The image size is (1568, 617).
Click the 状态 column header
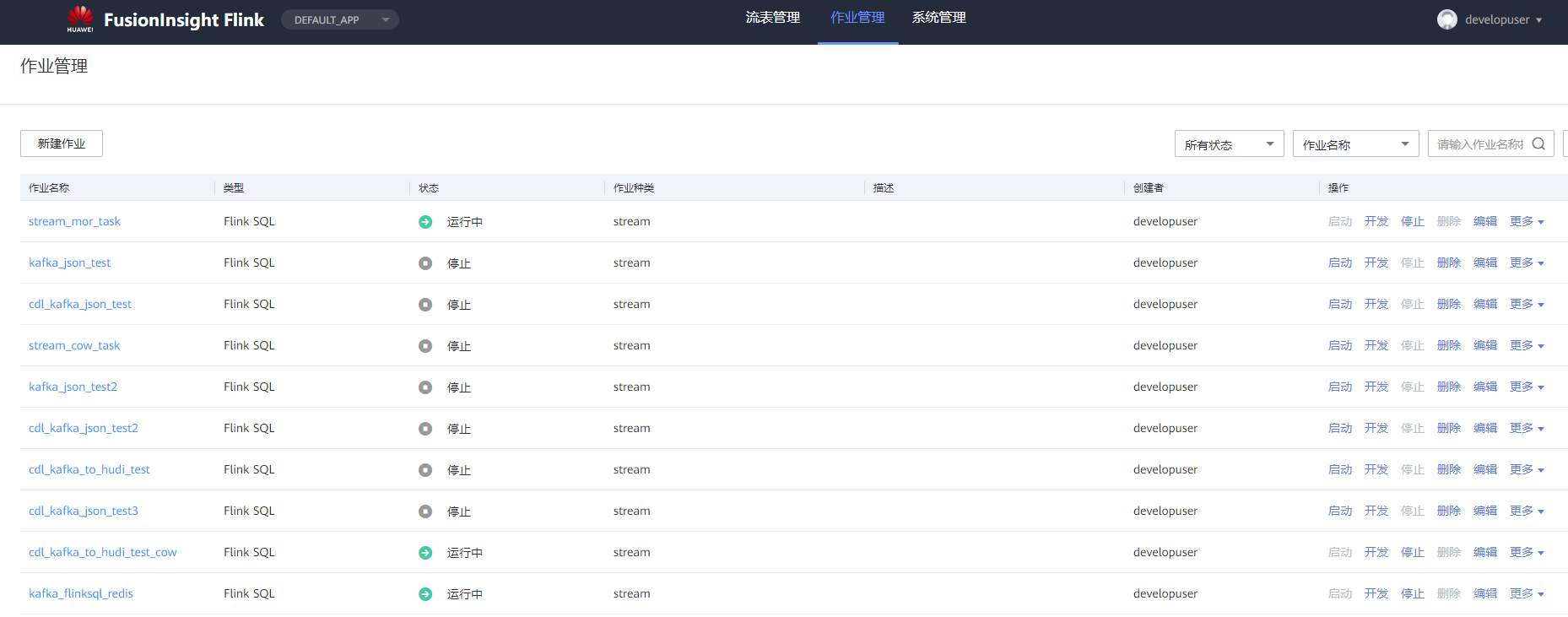tap(429, 187)
